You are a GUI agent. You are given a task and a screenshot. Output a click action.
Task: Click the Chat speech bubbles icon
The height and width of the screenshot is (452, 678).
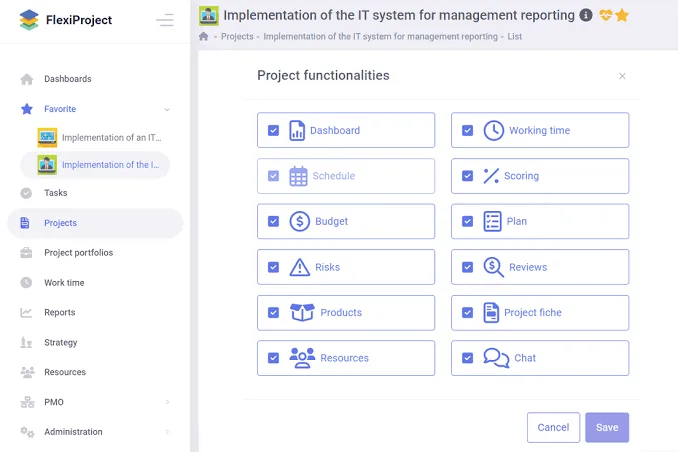[496, 358]
